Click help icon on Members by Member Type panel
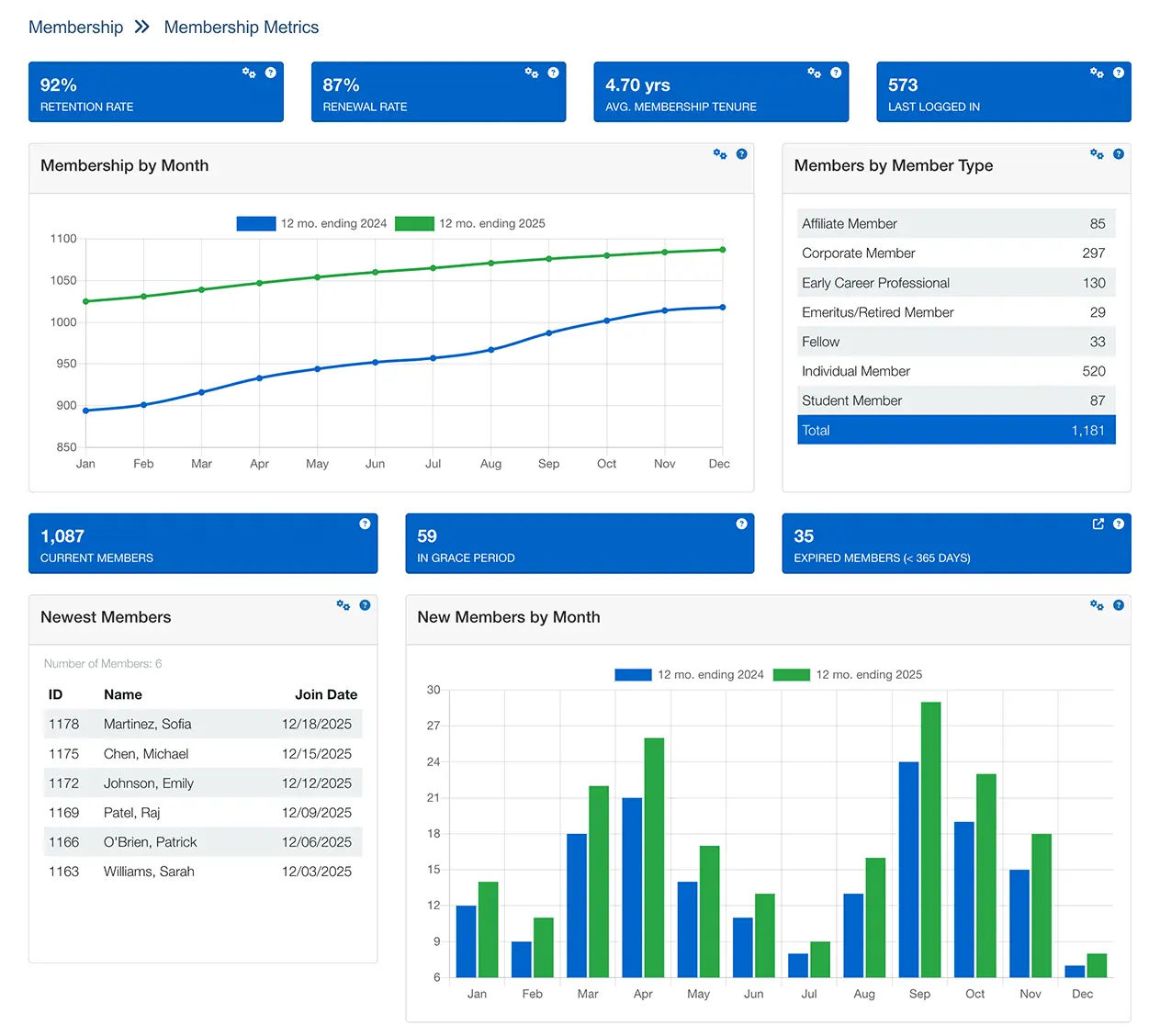This screenshot has height=1036, width=1160. pos(1118,154)
